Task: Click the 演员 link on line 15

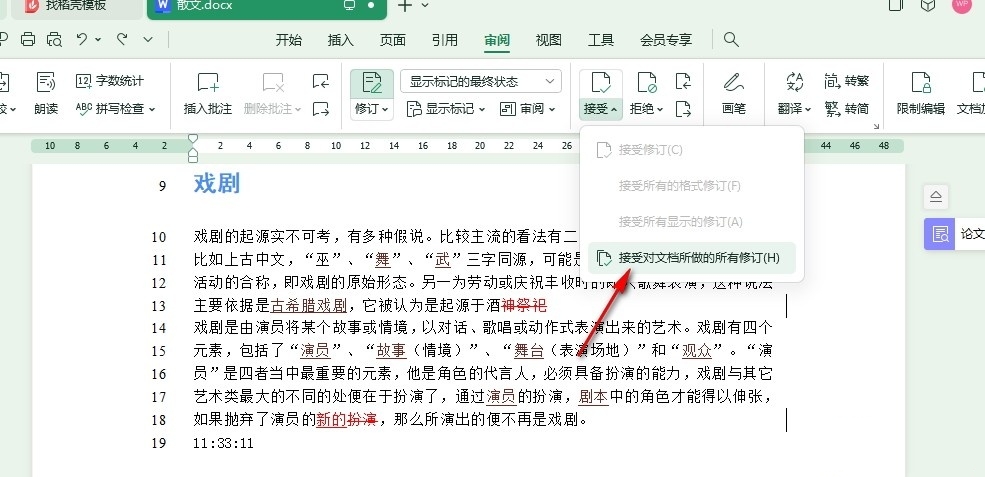Action: tap(316, 351)
